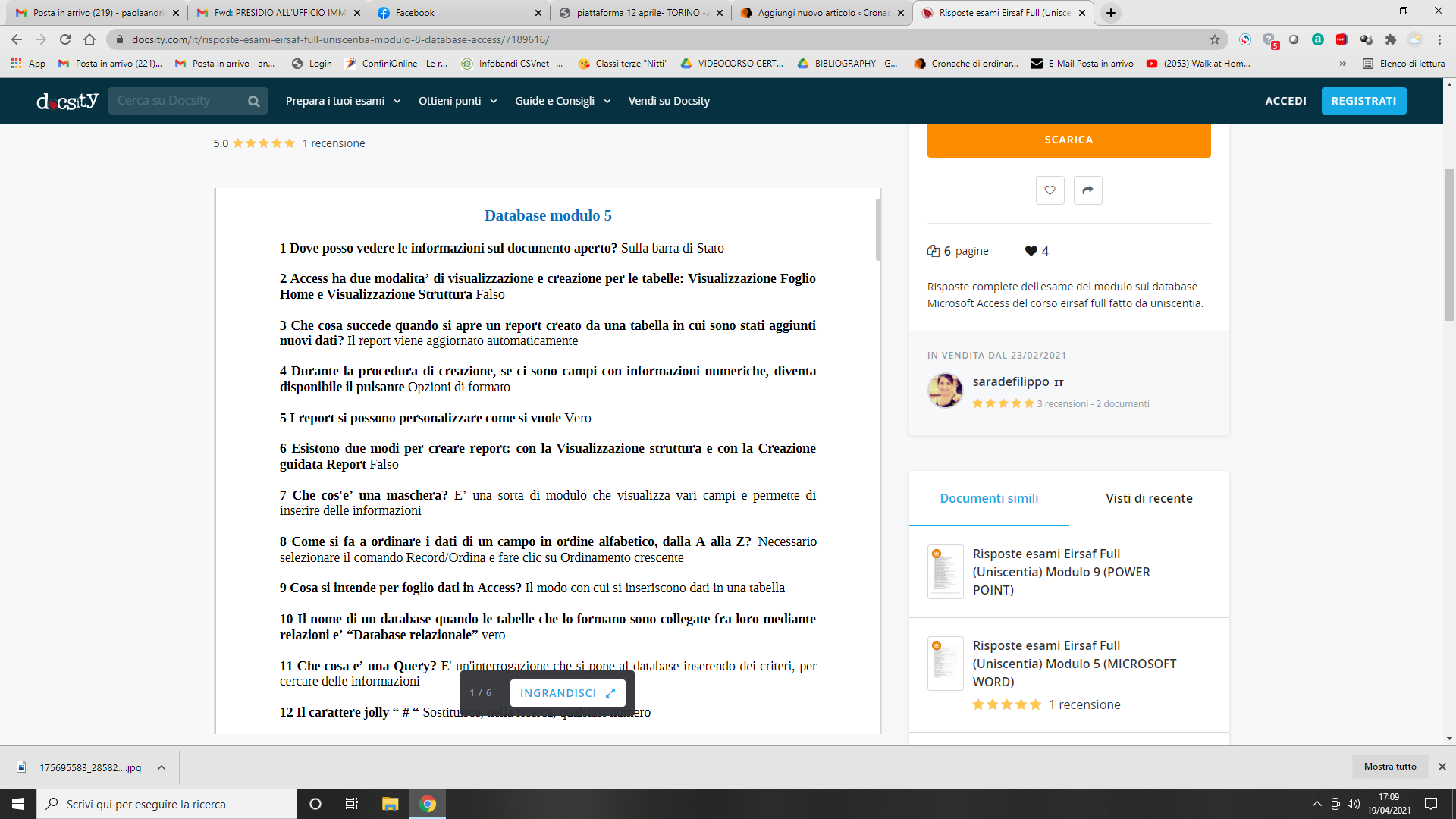Click Login bookmark
The image size is (1456, 819).
coord(312,64)
